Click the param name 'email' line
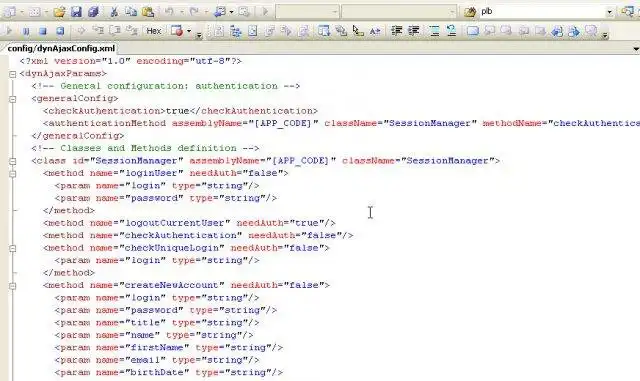 pos(157,360)
